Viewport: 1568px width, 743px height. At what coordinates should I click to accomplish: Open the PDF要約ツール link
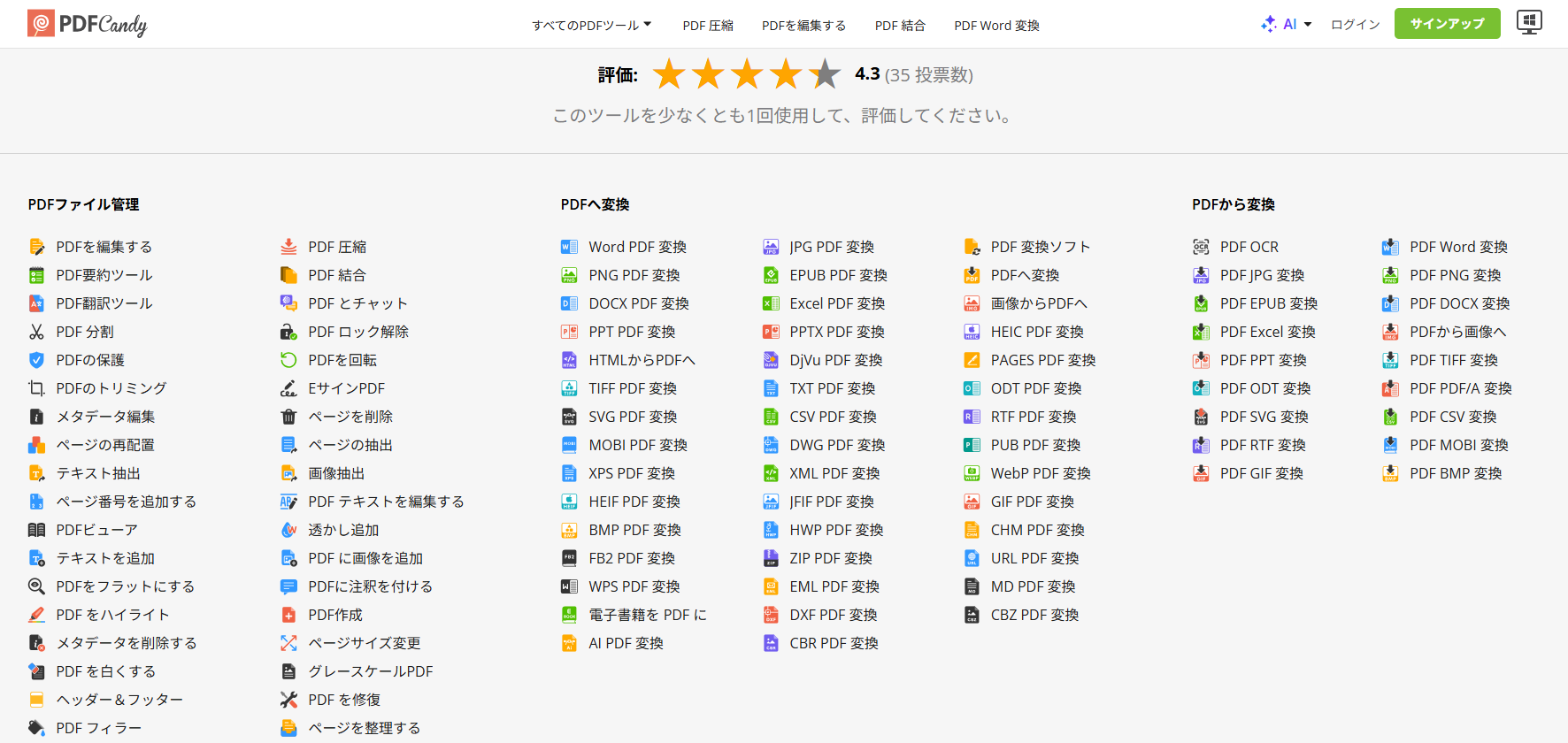coord(104,275)
